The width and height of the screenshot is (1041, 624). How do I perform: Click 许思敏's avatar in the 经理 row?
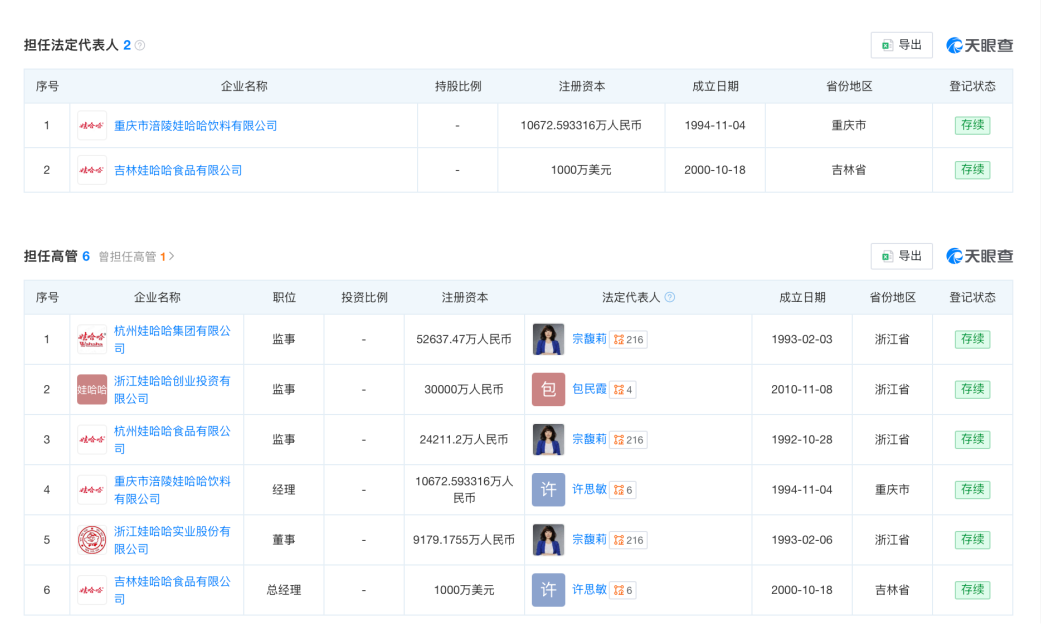point(548,490)
